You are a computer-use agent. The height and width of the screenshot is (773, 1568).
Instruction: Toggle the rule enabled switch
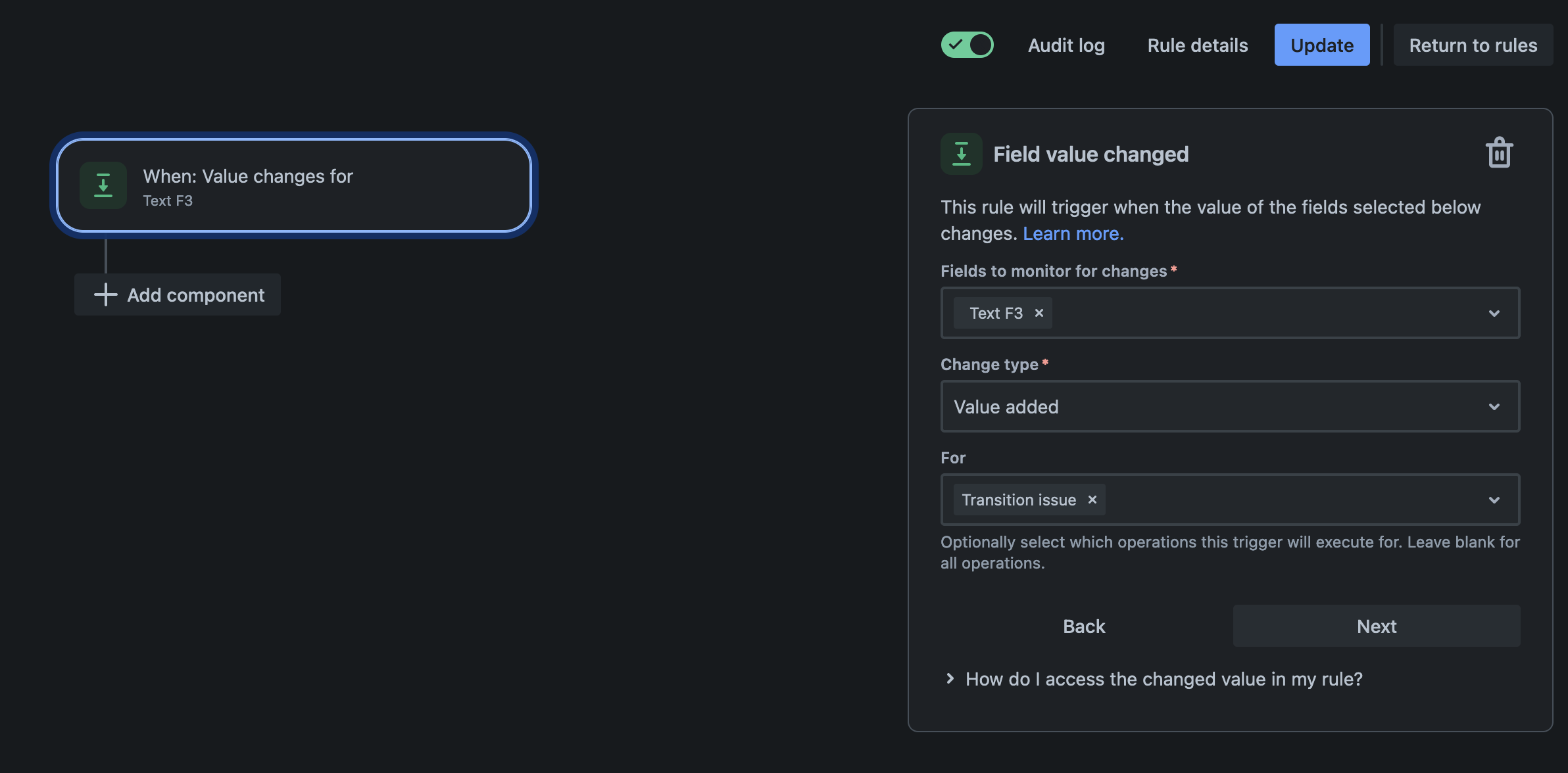click(967, 45)
